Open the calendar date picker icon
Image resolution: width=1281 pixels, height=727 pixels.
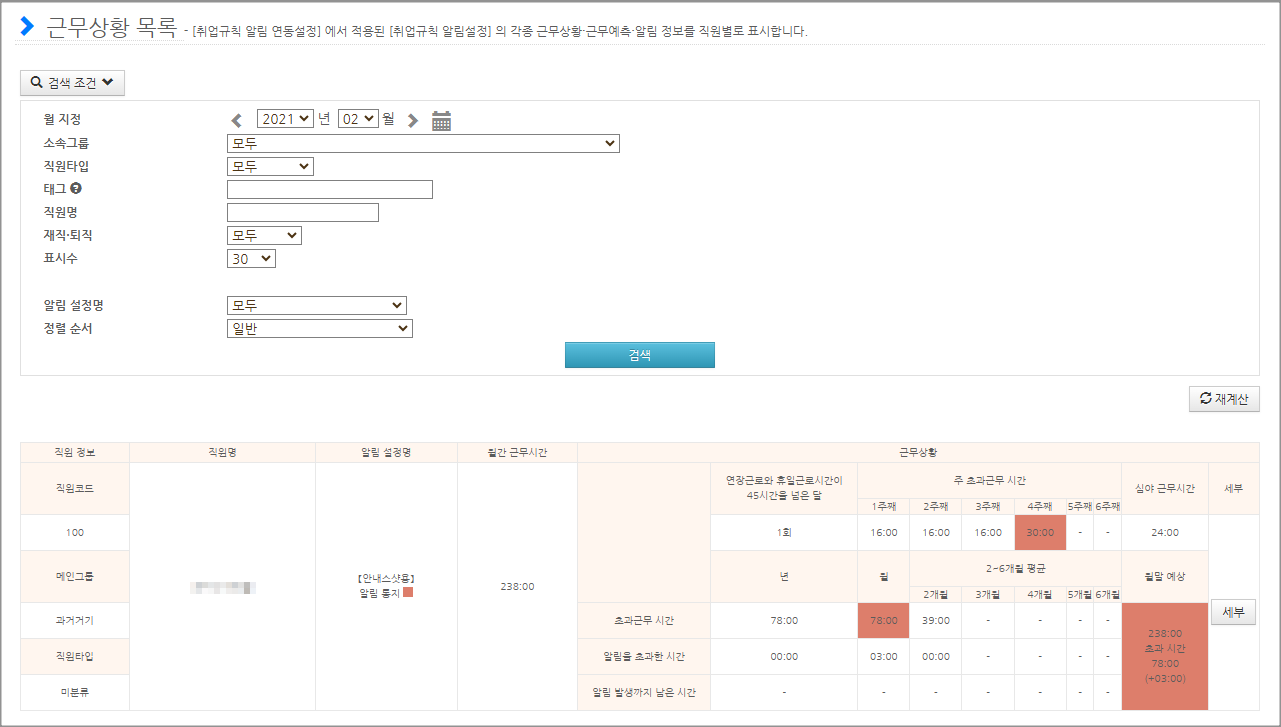pyautogui.click(x=442, y=120)
